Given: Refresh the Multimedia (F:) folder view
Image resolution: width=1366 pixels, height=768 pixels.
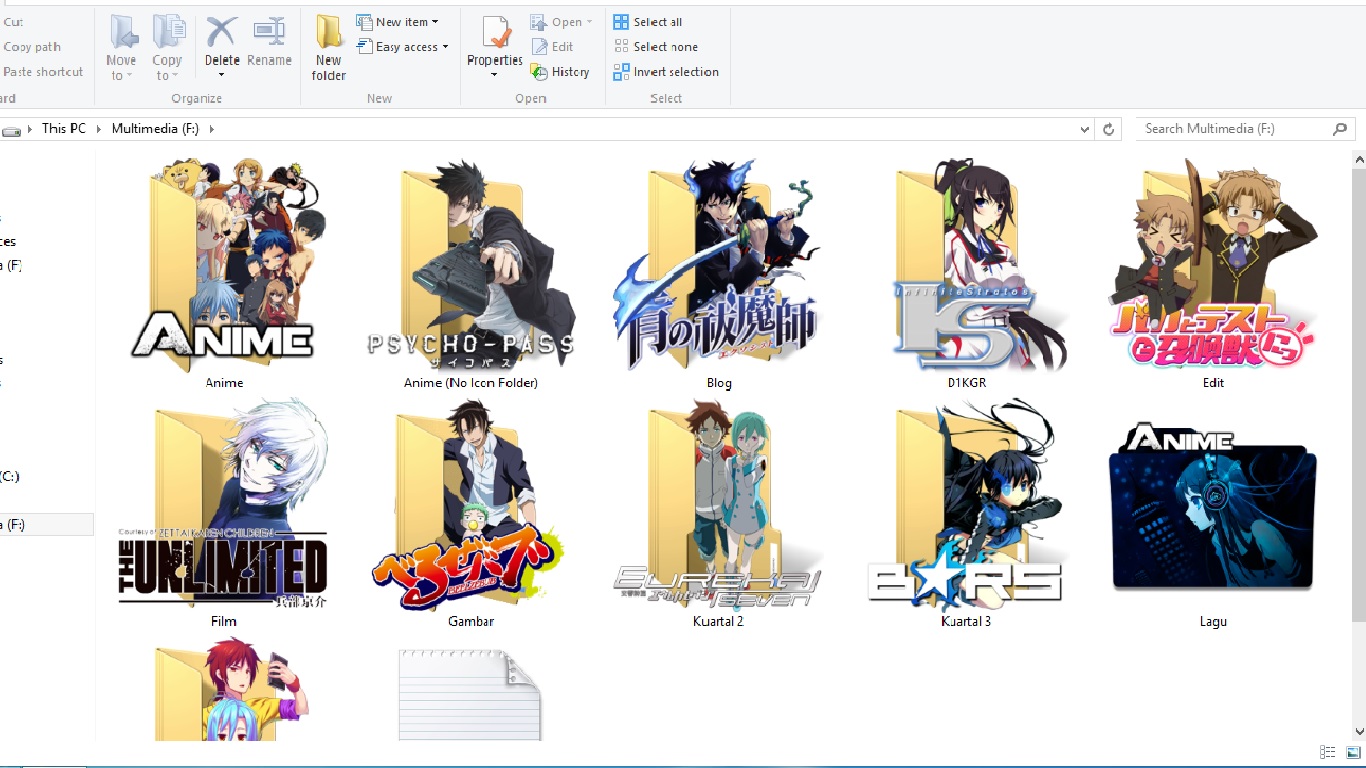Looking at the screenshot, I should (1108, 129).
